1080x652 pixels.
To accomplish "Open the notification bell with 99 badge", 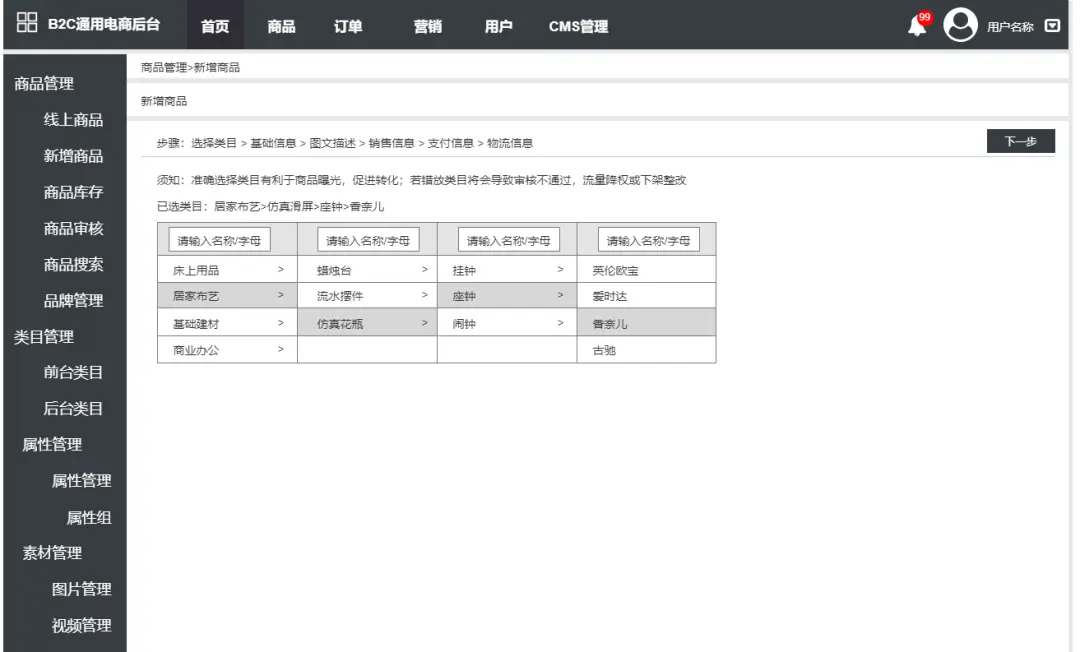I will pos(919,25).
